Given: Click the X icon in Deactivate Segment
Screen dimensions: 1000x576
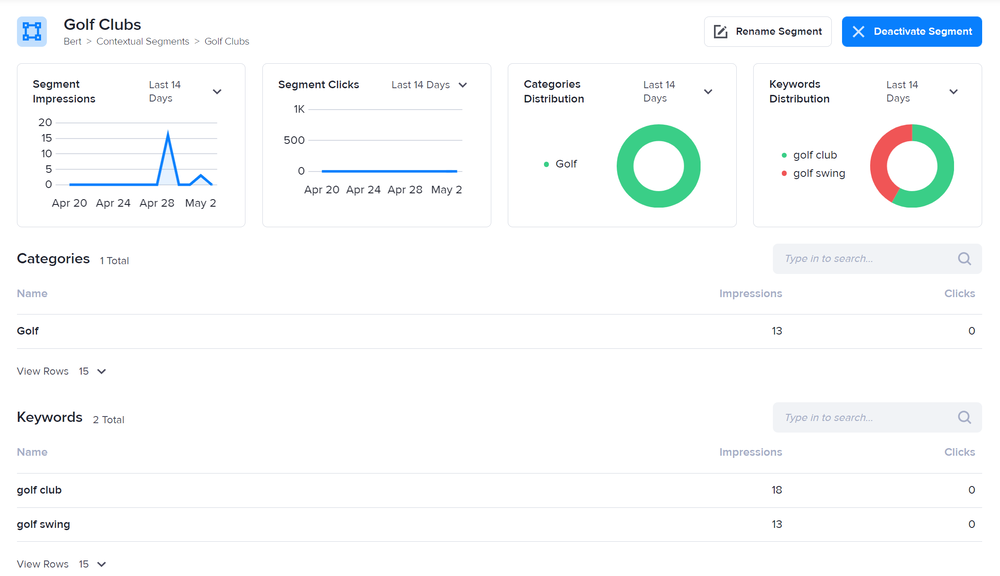Looking at the screenshot, I should (x=858, y=32).
